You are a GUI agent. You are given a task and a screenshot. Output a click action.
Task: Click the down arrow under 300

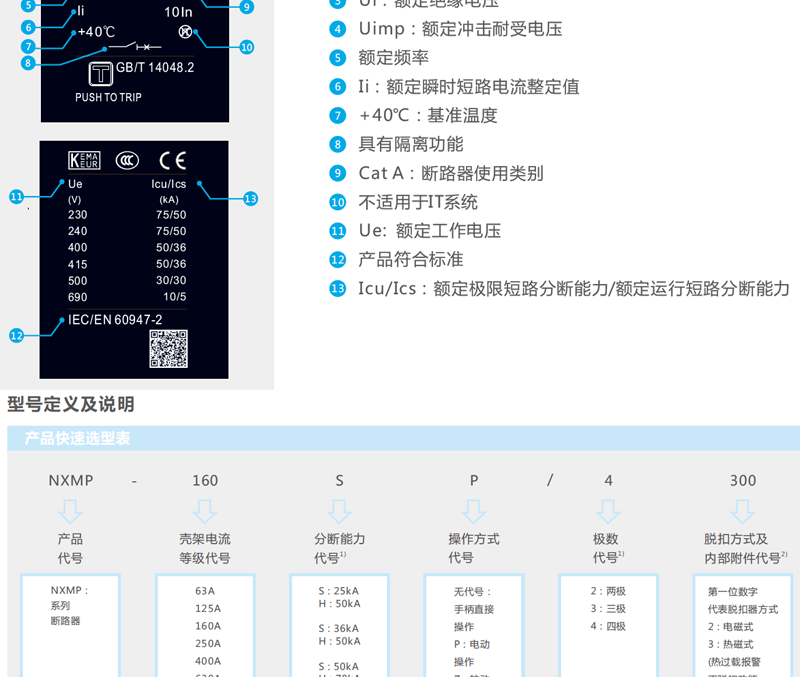742,511
